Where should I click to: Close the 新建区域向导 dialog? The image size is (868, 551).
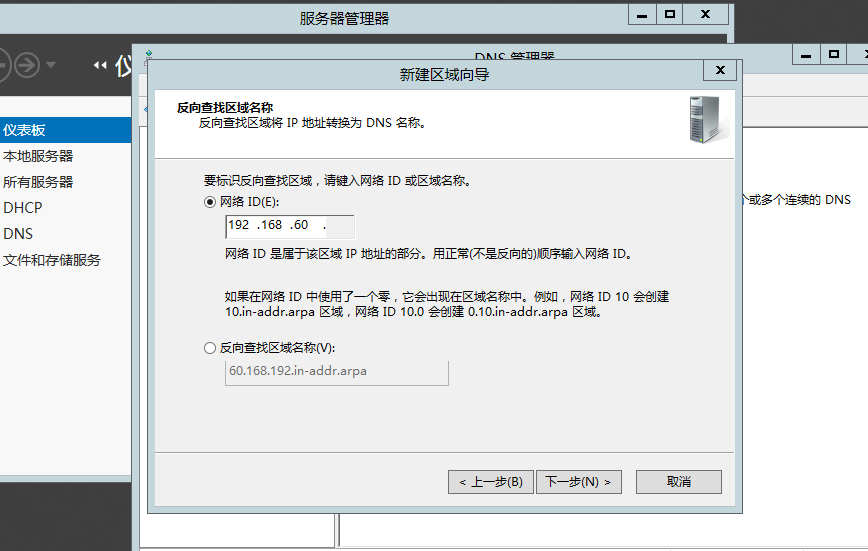[720, 70]
